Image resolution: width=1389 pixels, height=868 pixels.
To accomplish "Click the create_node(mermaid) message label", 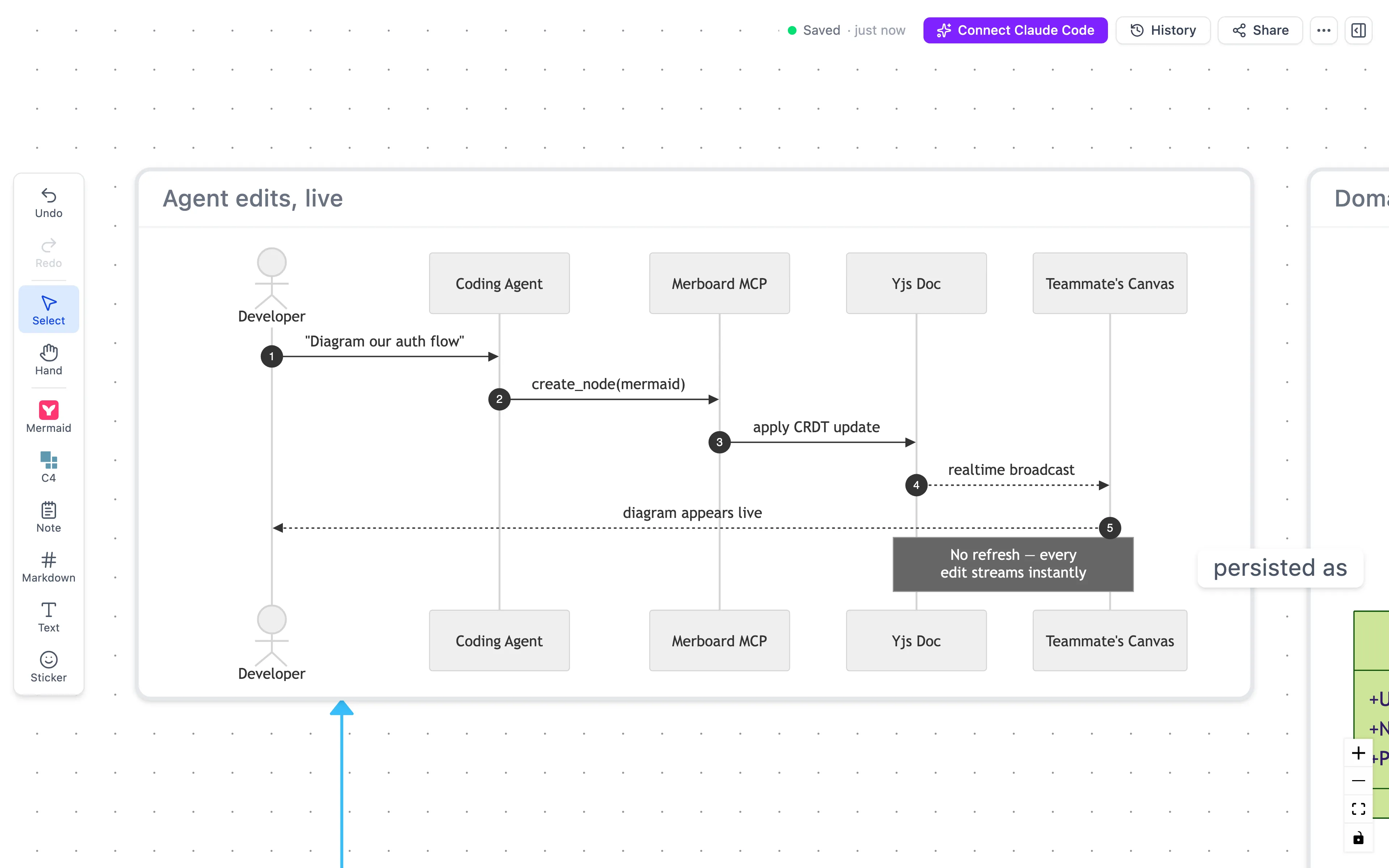I will tap(608, 384).
